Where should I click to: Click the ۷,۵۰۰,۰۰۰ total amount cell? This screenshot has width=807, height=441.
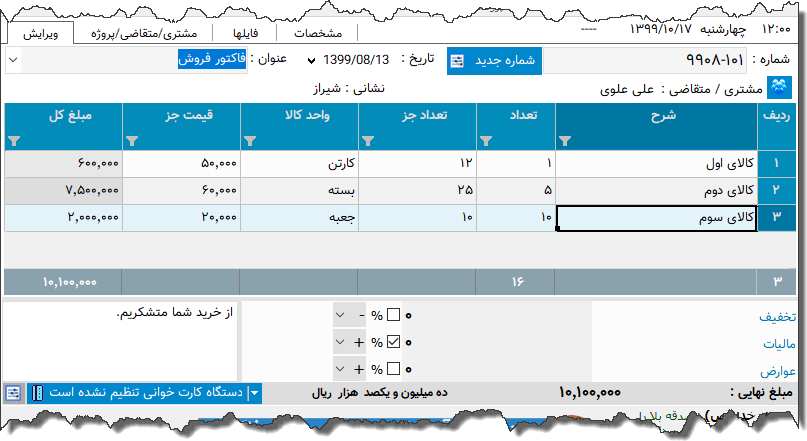tap(64, 191)
